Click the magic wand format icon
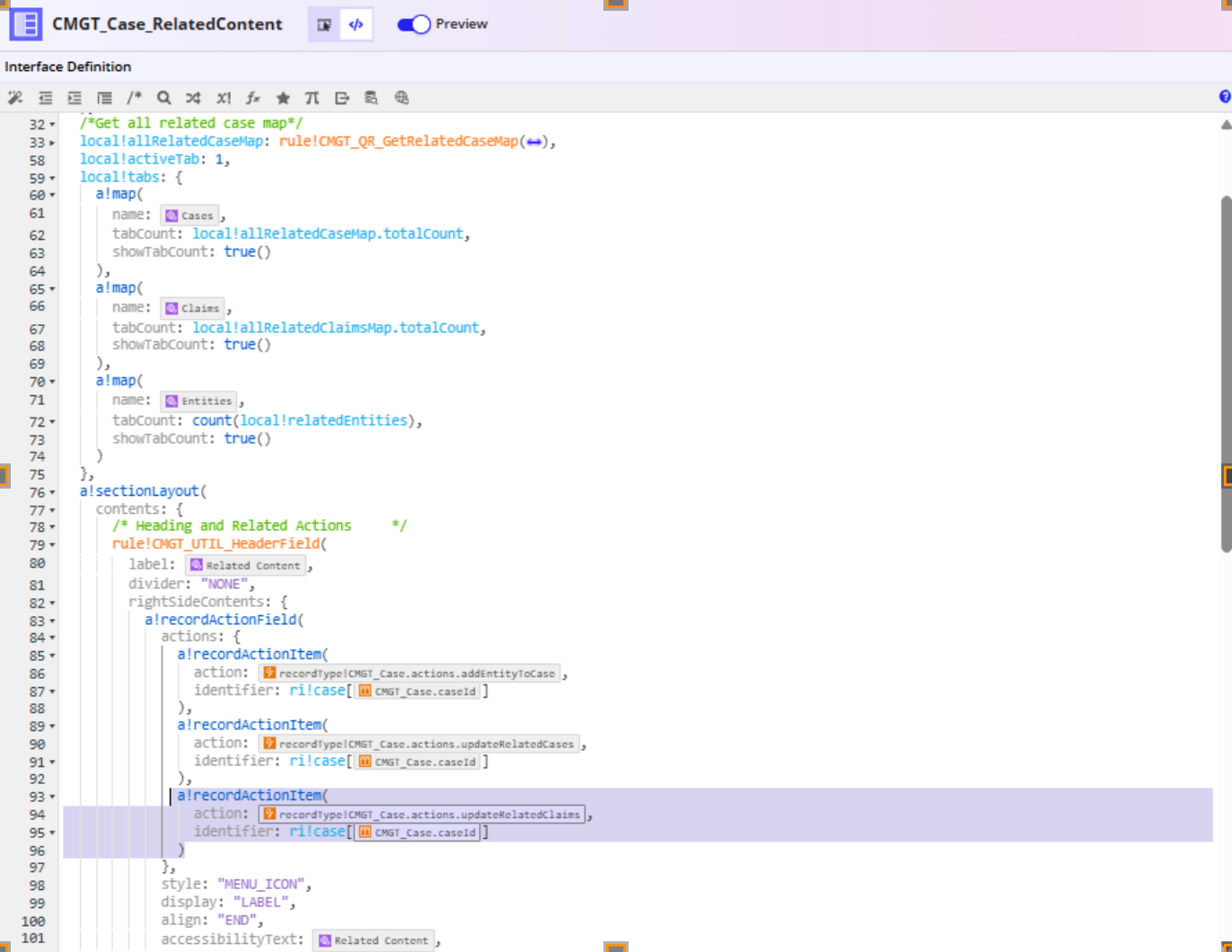Image resolution: width=1232 pixels, height=952 pixels. coord(15,98)
